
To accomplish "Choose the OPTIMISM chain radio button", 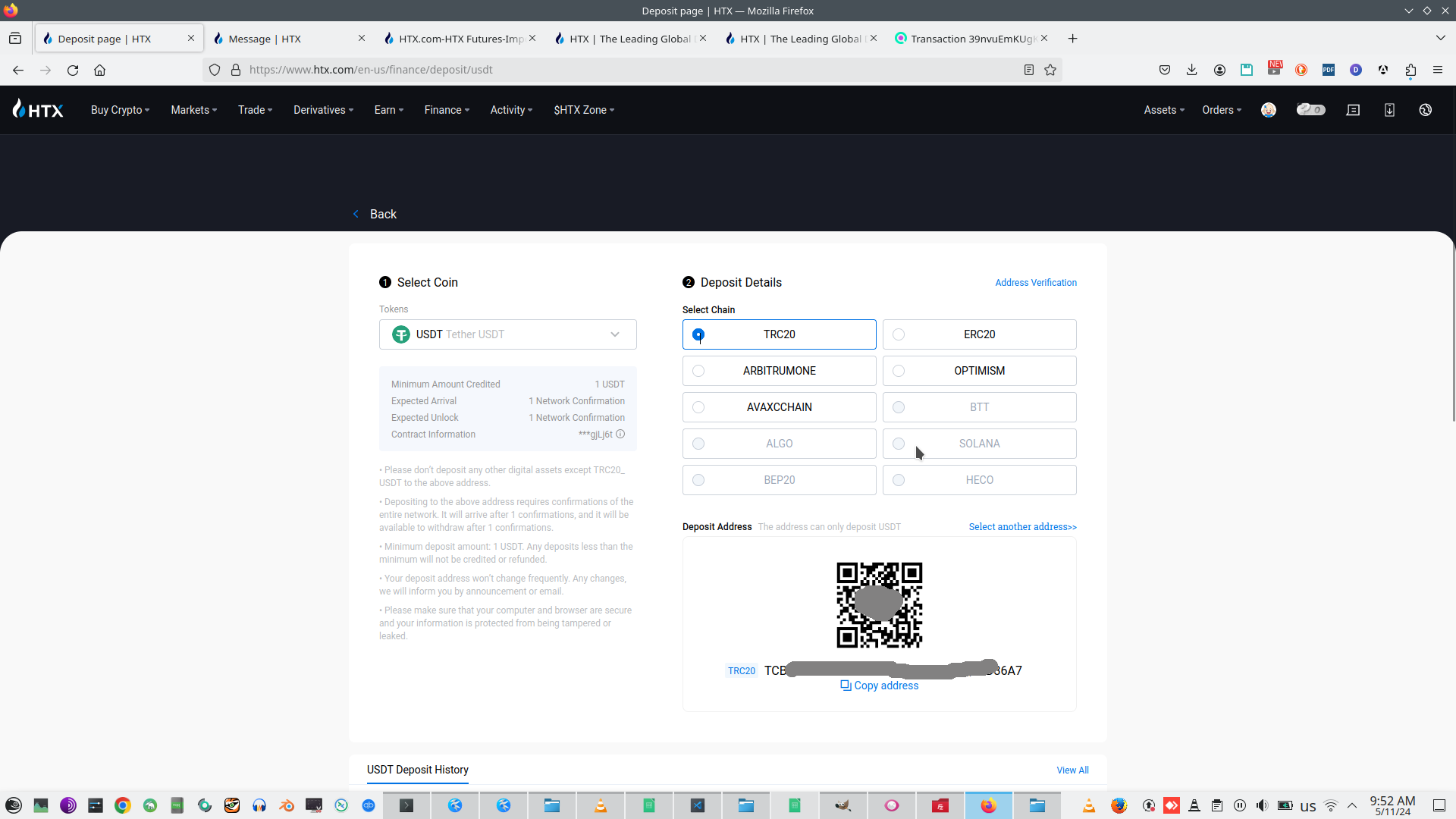I will [899, 371].
